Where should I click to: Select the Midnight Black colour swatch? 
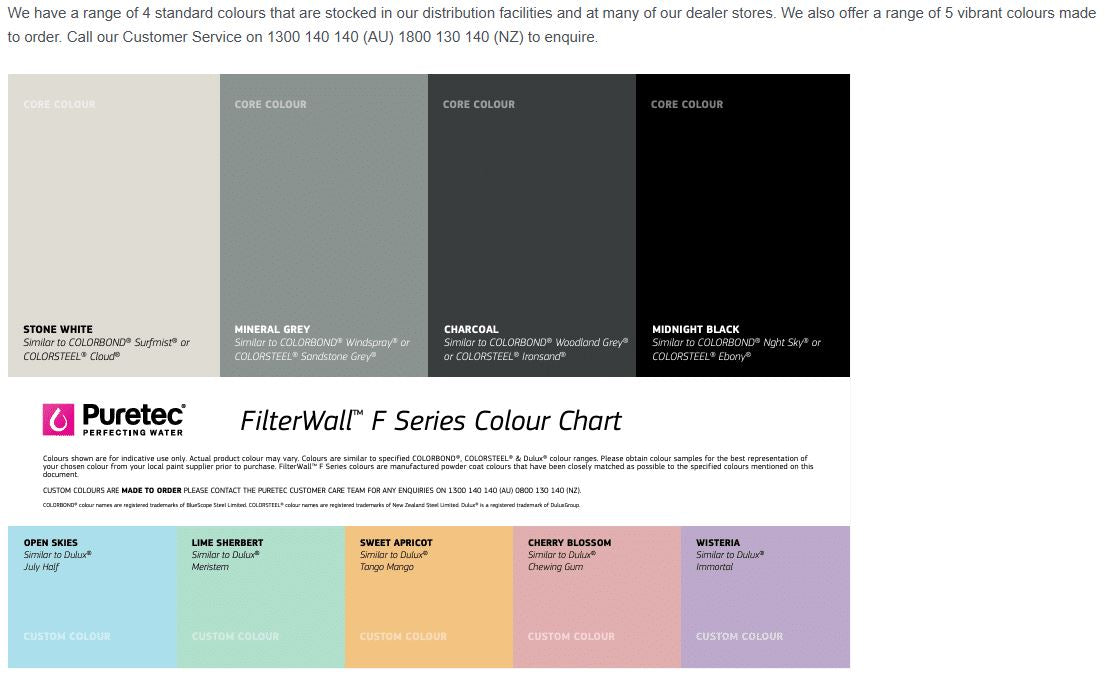742,220
